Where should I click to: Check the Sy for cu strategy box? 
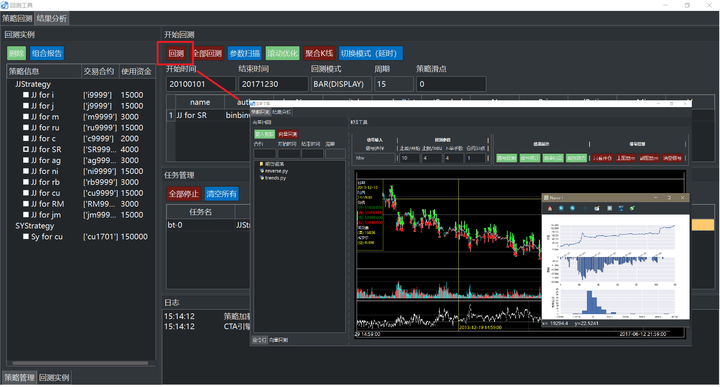coord(26,237)
